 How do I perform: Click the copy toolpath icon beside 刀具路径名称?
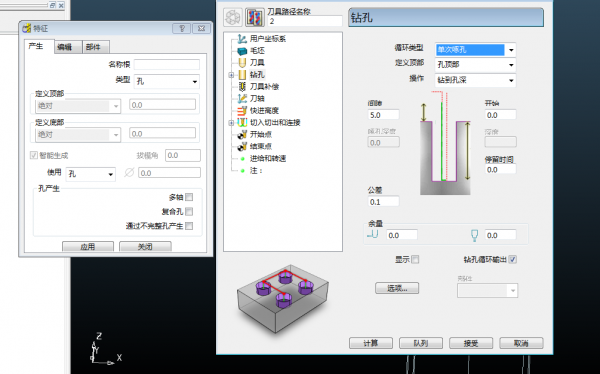255,18
